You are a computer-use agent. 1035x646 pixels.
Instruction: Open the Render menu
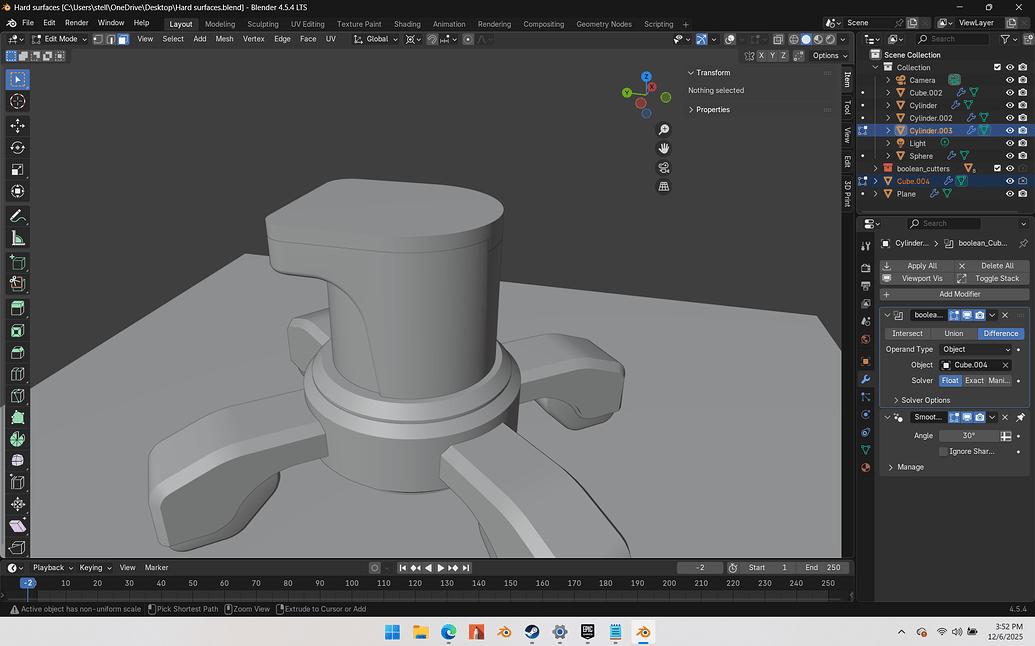click(x=77, y=23)
